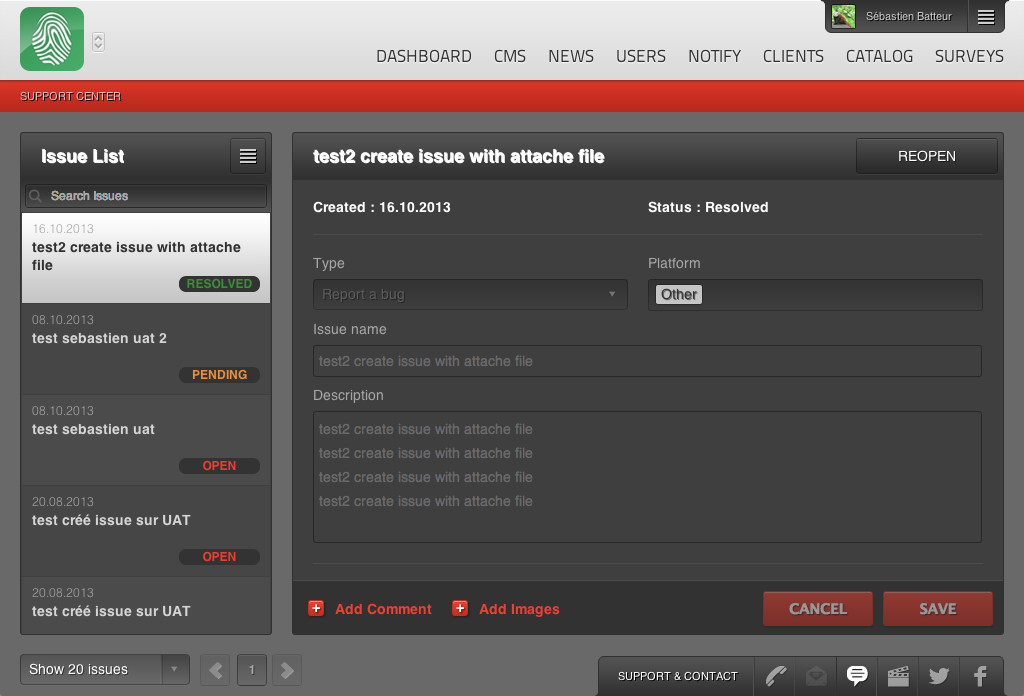
Task: Go to the CATALOG menu
Action: [x=879, y=56]
